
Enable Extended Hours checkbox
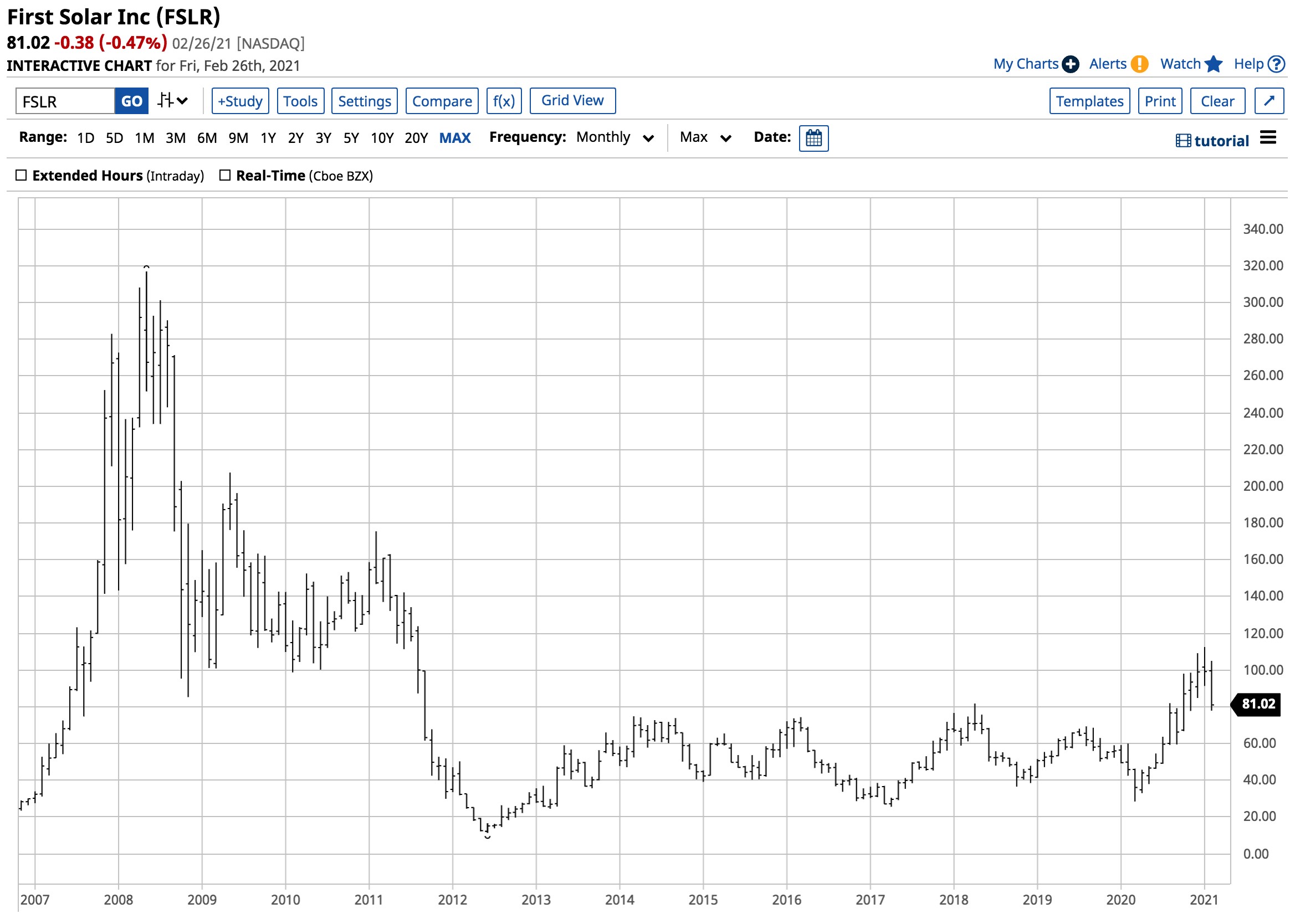(x=21, y=175)
